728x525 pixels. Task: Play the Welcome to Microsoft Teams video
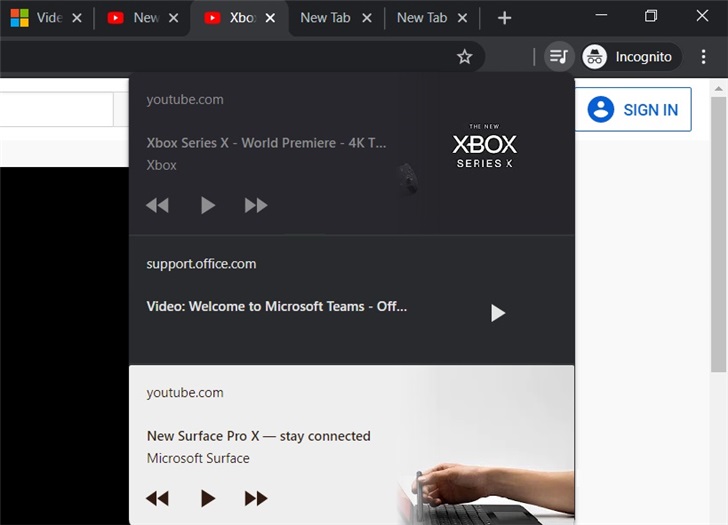[x=497, y=313]
